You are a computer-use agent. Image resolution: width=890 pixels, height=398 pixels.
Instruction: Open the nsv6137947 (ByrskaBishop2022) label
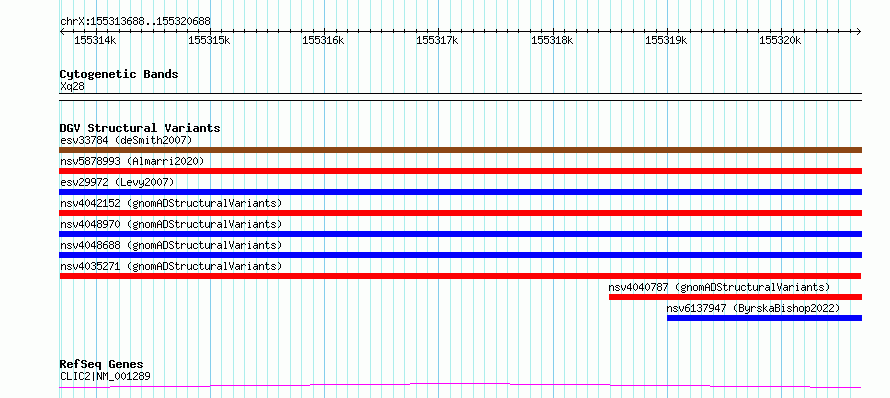(753, 308)
